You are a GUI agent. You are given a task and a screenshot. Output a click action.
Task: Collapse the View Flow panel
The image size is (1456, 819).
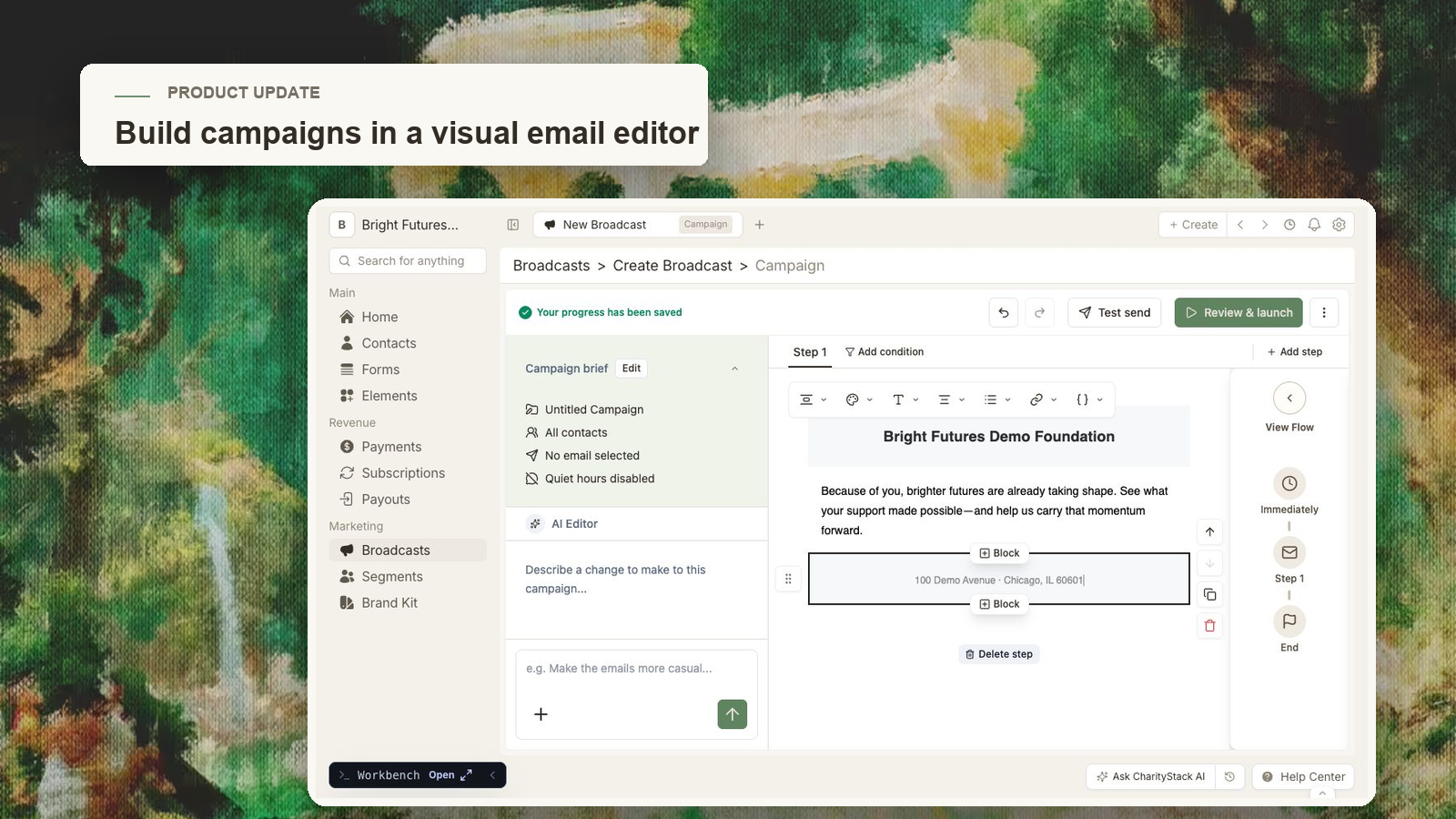click(1289, 398)
